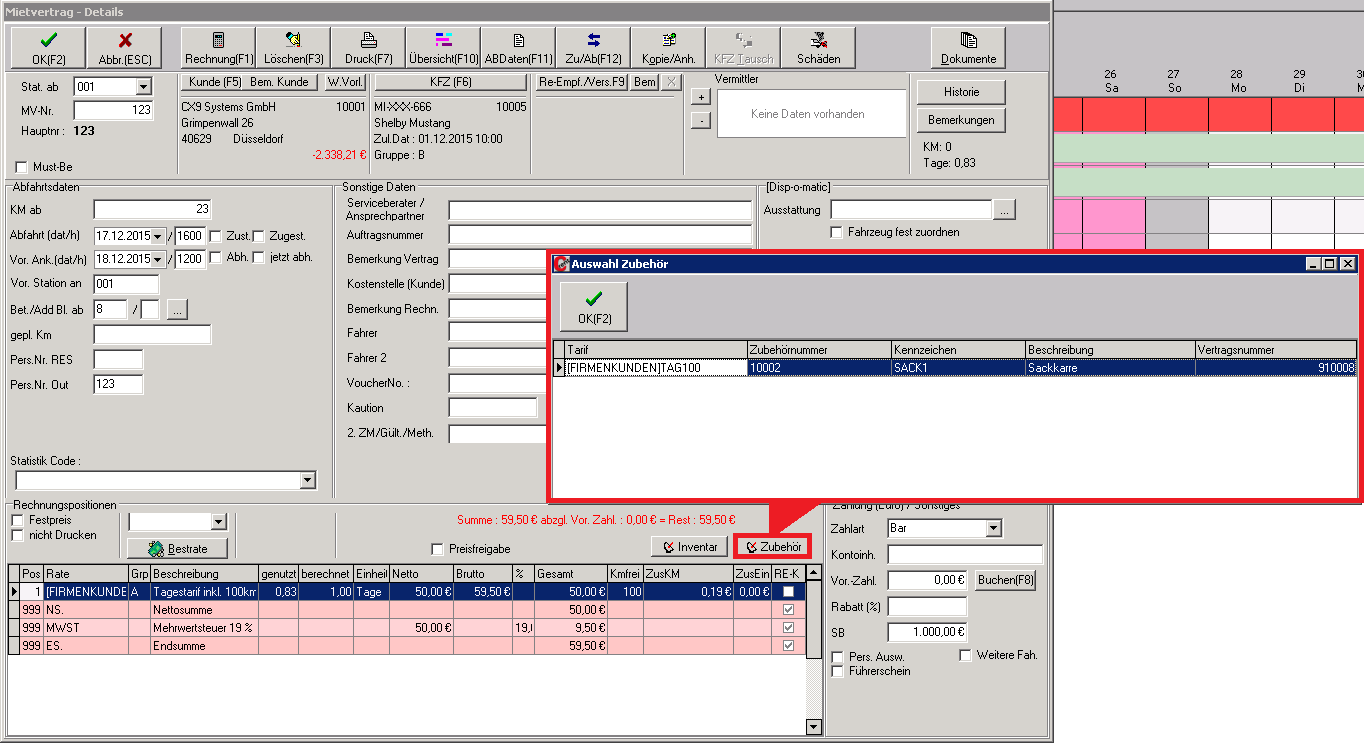Screen dimensions: 1364x744
Task: Open Übersicht(F10) overview
Action: click(444, 47)
